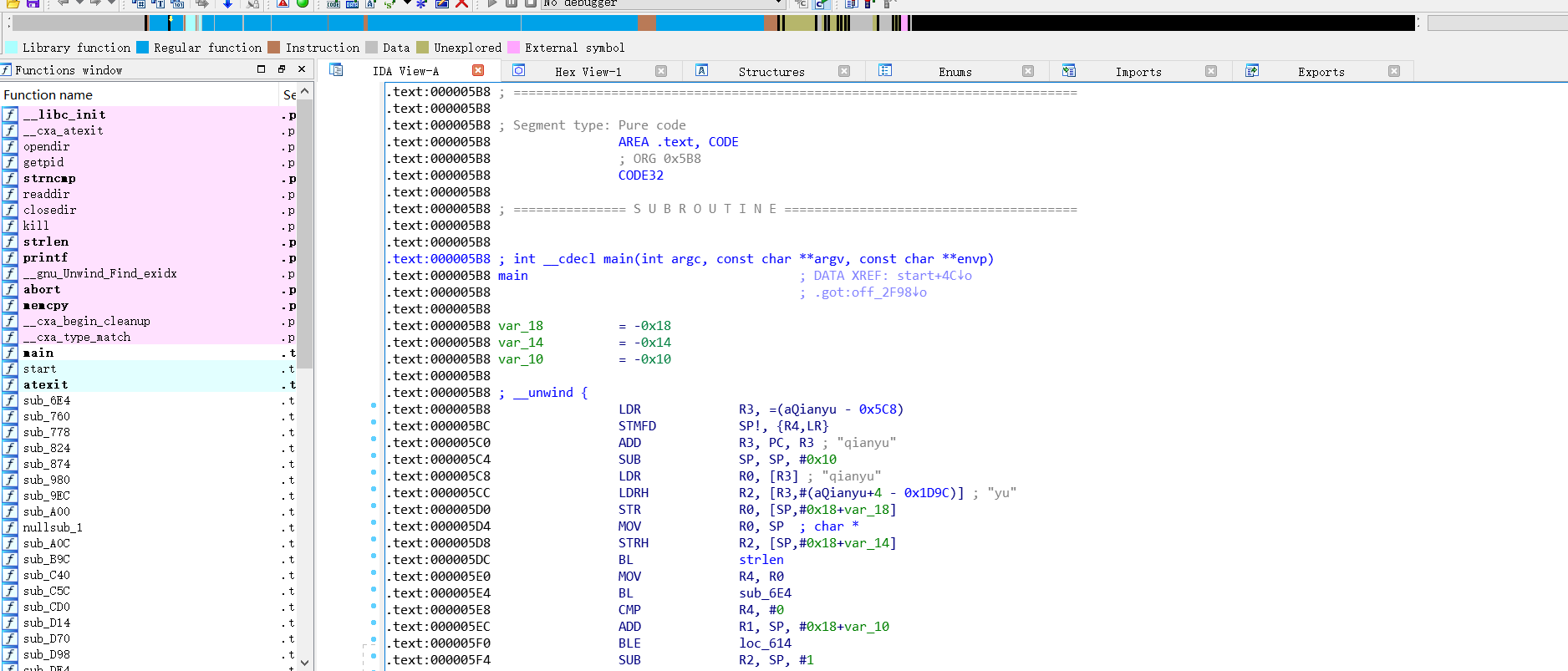
Task: Click function icon beside kill
Action: click(10, 226)
